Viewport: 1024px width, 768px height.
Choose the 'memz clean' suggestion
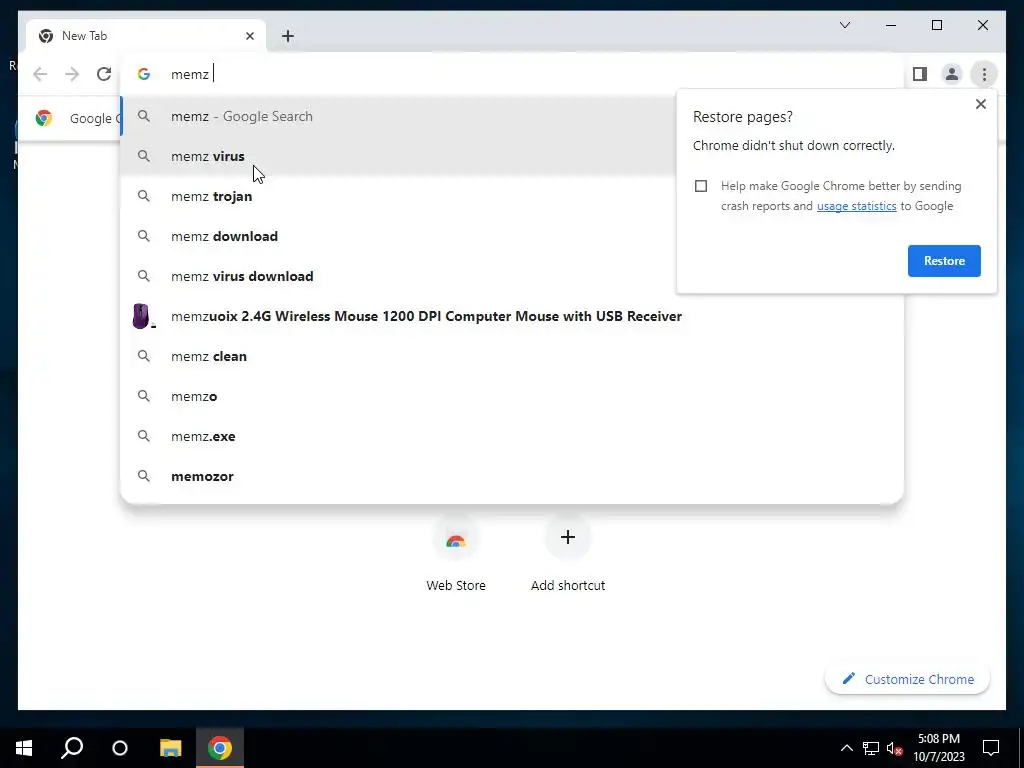pyautogui.click(x=512, y=356)
